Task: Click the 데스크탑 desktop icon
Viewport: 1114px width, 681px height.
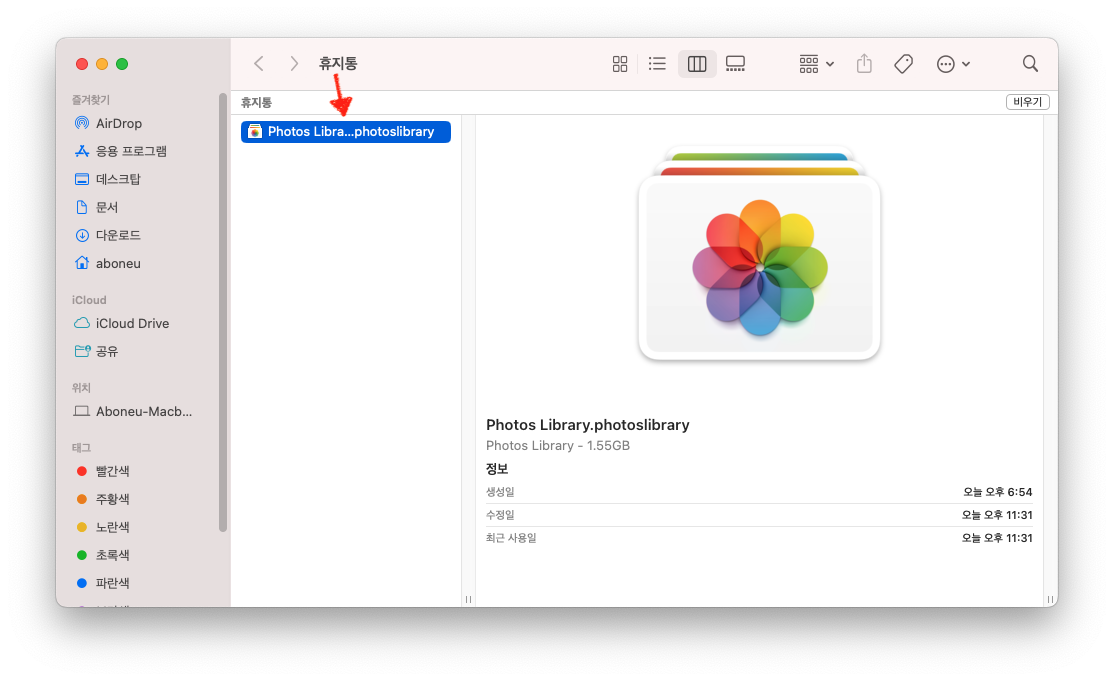Action: point(82,179)
